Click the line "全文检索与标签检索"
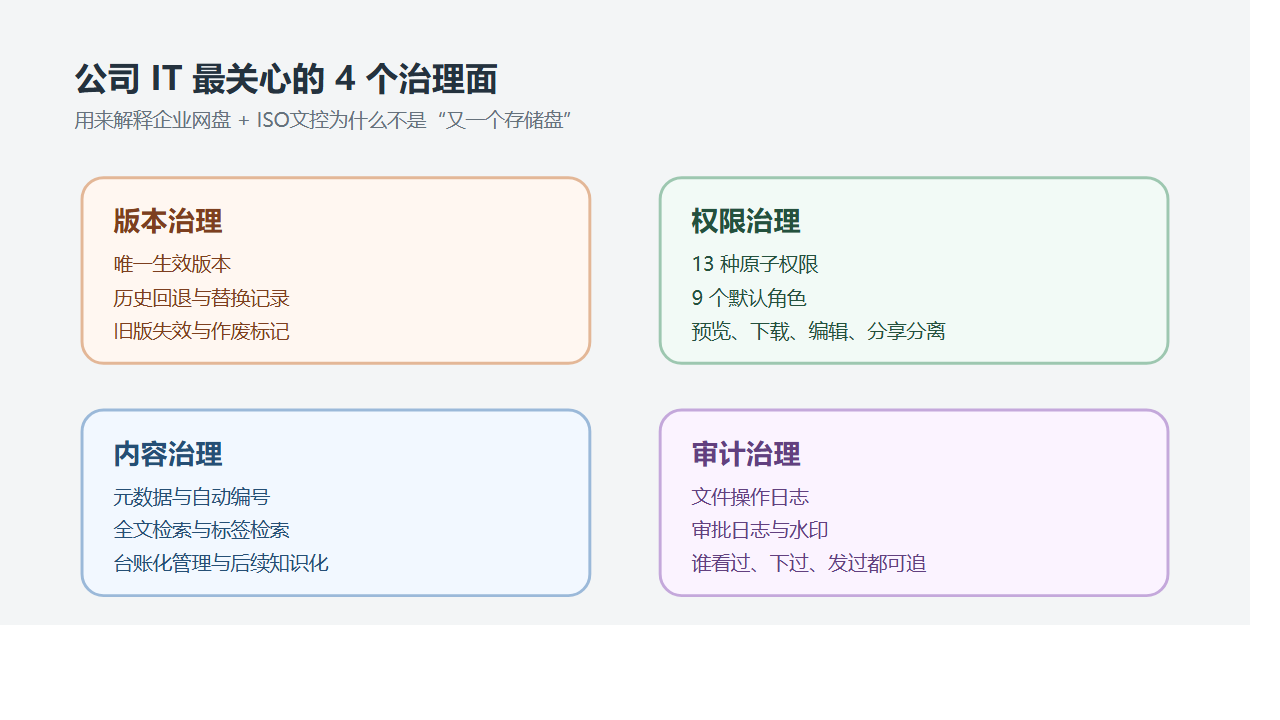 [x=201, y=530]
